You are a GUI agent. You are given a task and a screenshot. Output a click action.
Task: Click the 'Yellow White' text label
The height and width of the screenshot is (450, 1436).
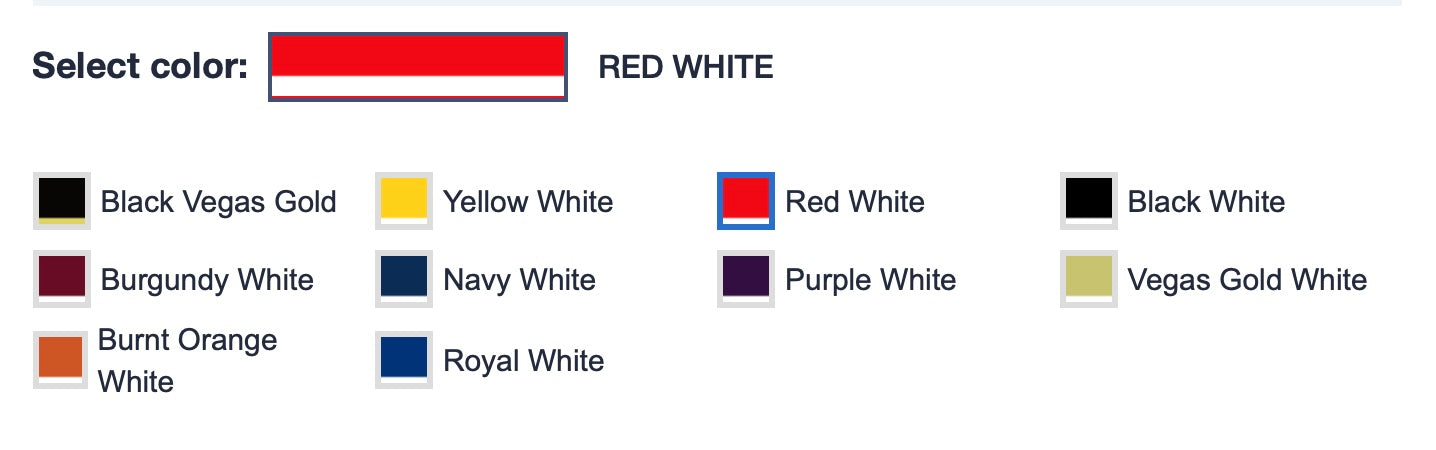point(528,202)
